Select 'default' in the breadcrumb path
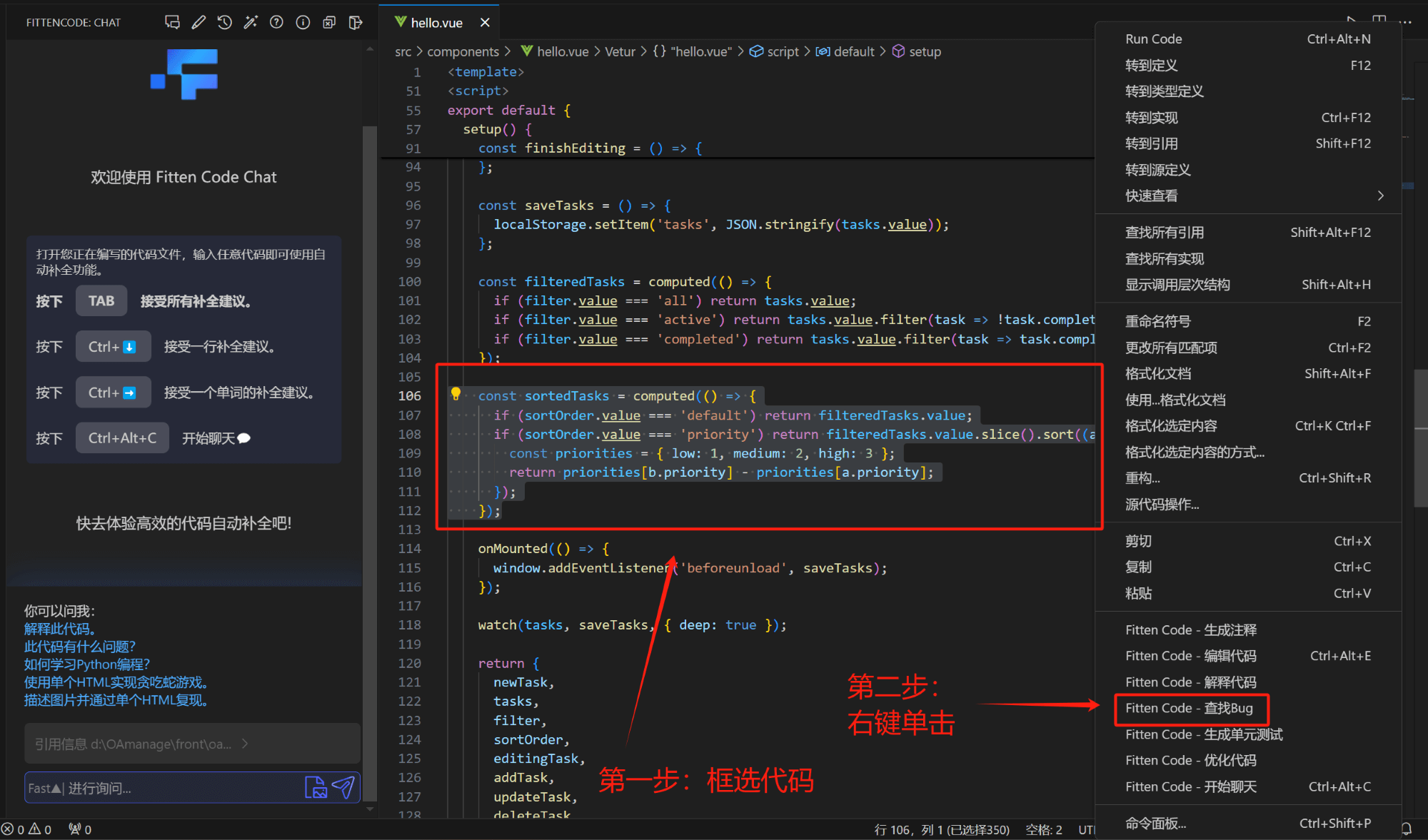Screen dimensions: 1428x840 [854, 51]
